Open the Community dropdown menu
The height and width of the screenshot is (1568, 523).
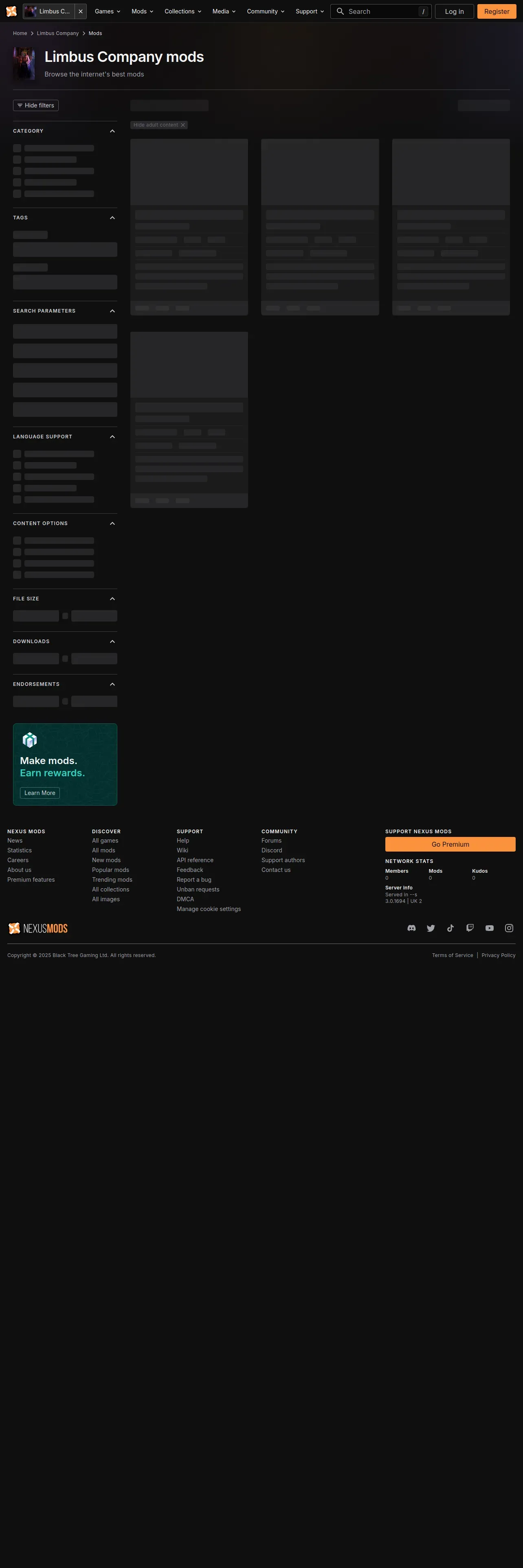point(266,11)
